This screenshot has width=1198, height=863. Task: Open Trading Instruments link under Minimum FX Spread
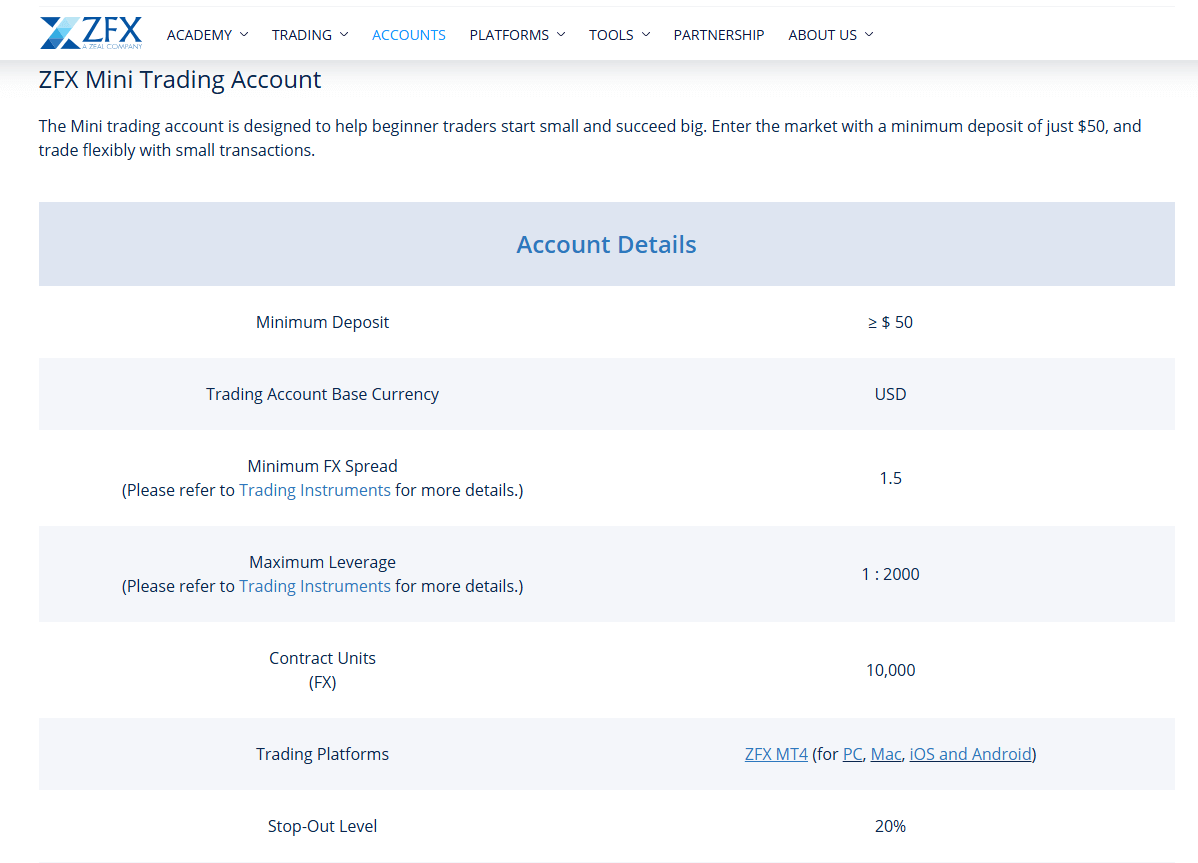315,490
